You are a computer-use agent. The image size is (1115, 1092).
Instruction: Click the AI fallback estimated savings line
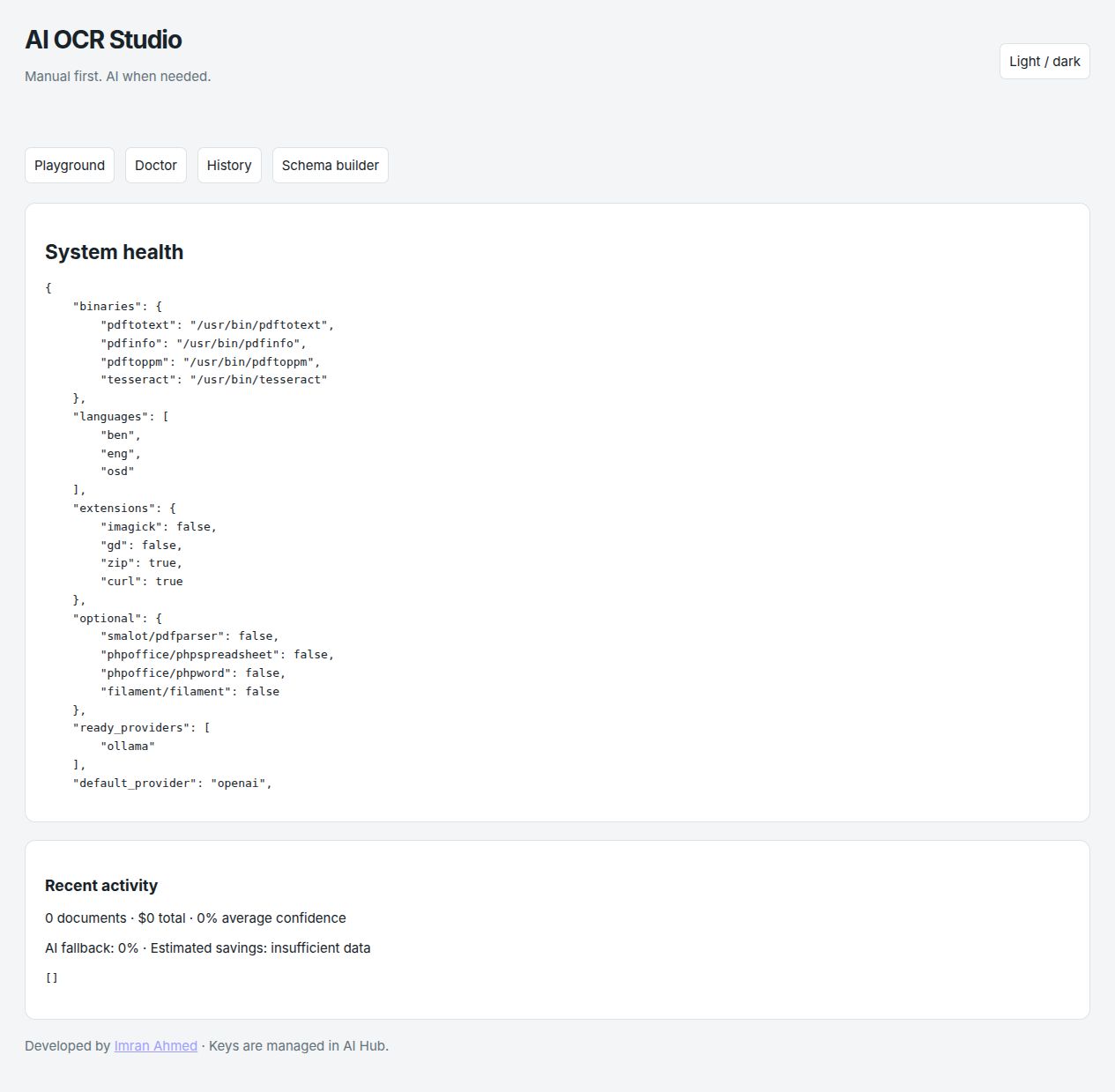pyautogui.click(x=208, y=948)
